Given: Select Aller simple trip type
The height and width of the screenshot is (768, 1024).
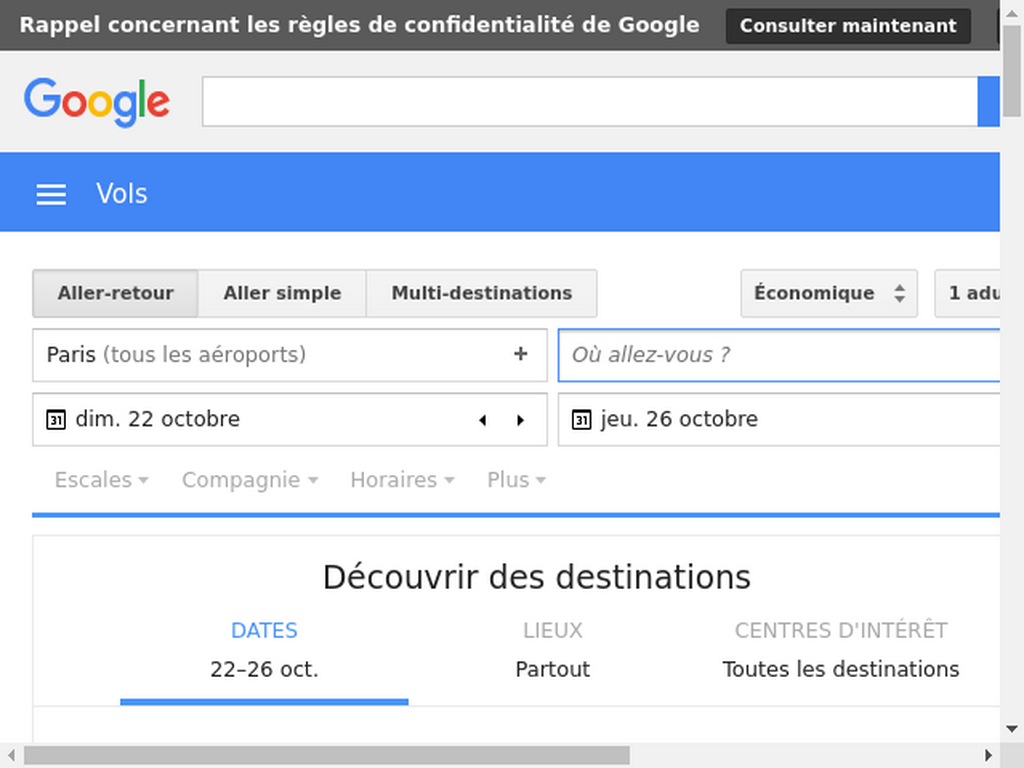Looking at the screenshot, I should (282, 293).
